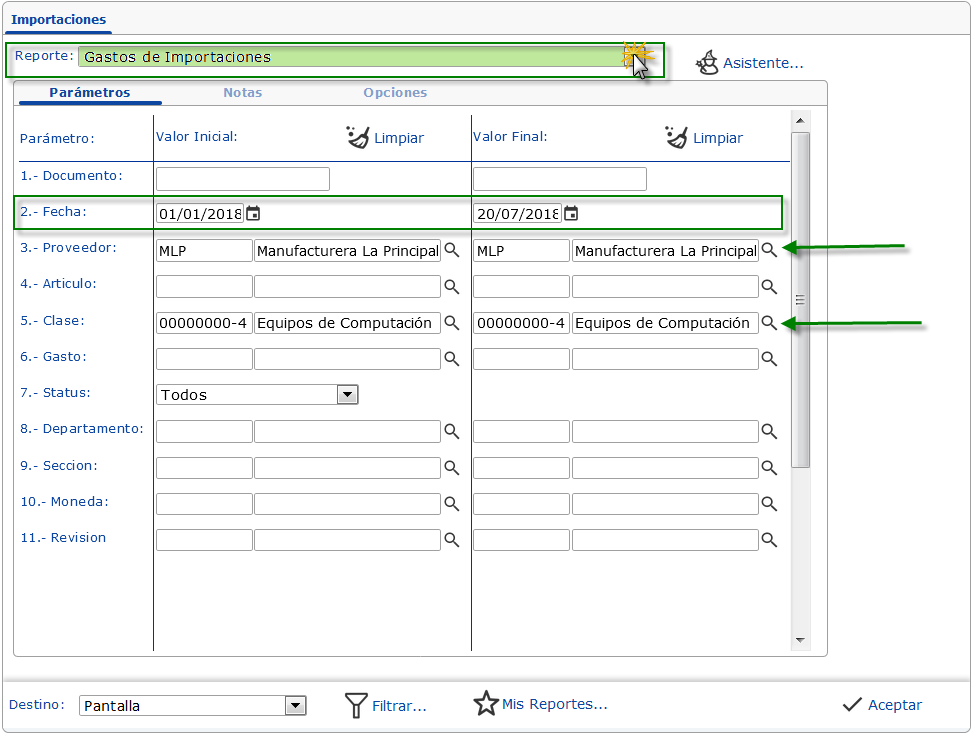Search initial Proveedor with magnifier
This screenshot has height=735, width=973.
pos(452,251)
